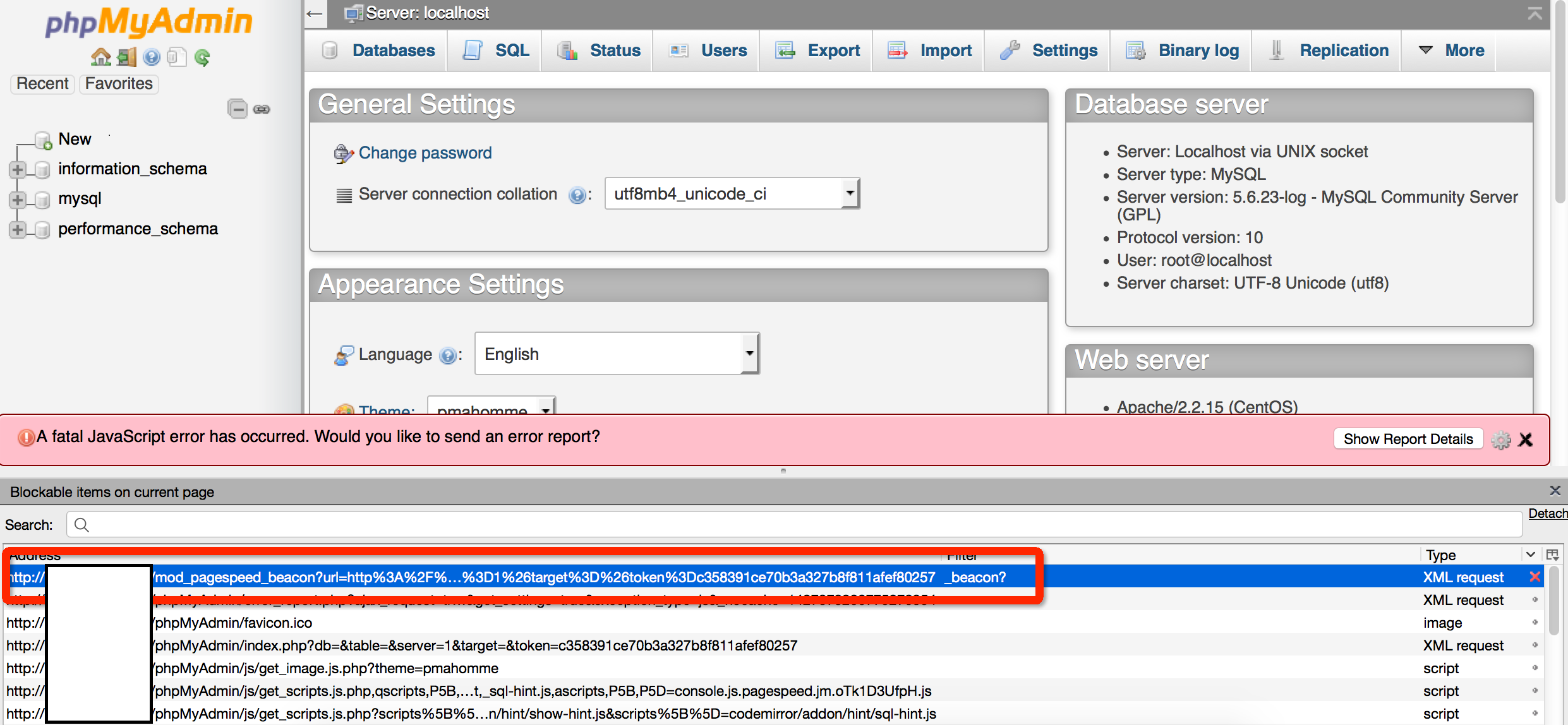Click the Detach link
Screen dimensions: 1568x725
click(x=1548, y=513)
